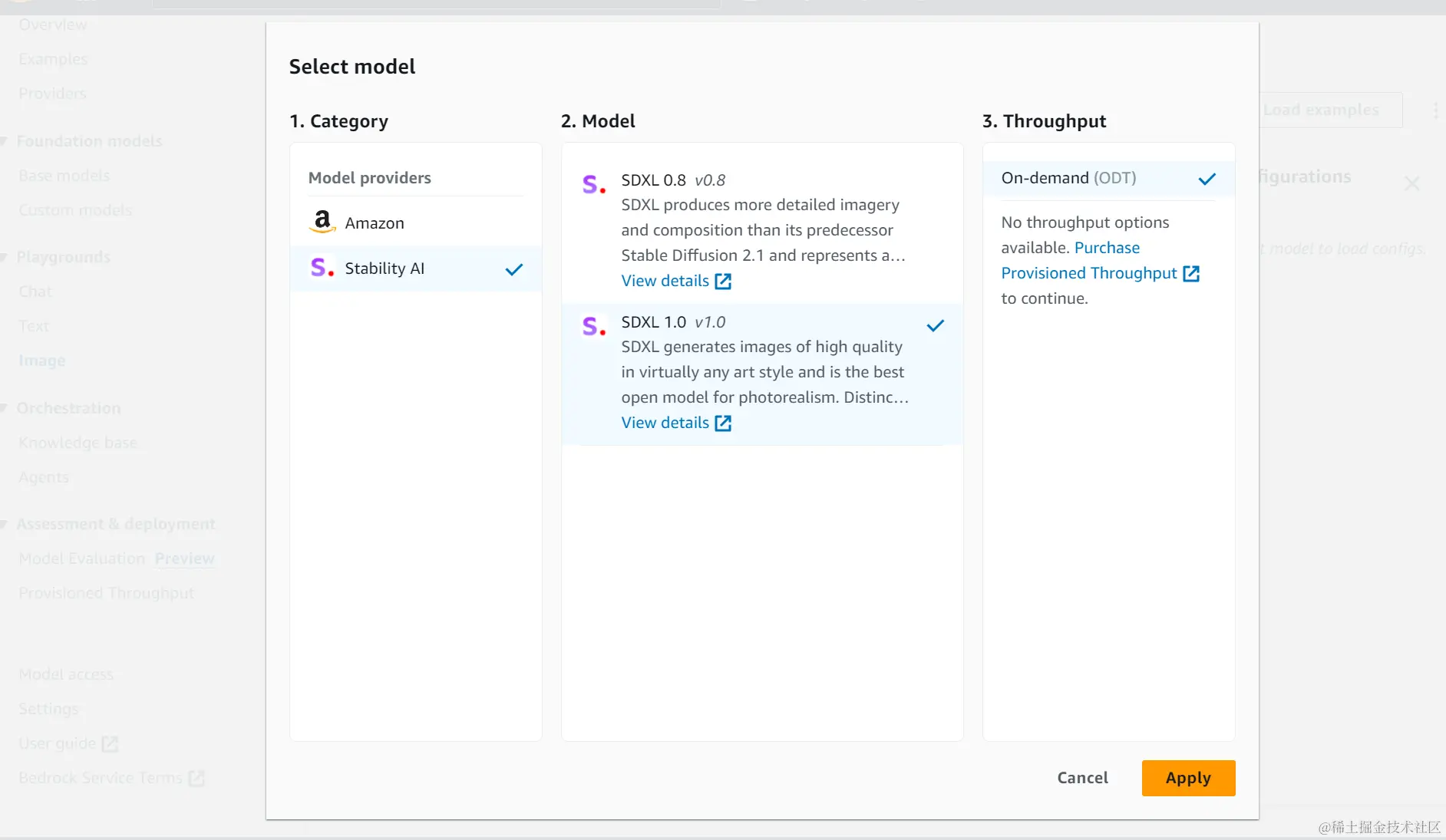Click the Apply button
The height and width of the screenshot is (840, 1446).
click(1188, 778)
